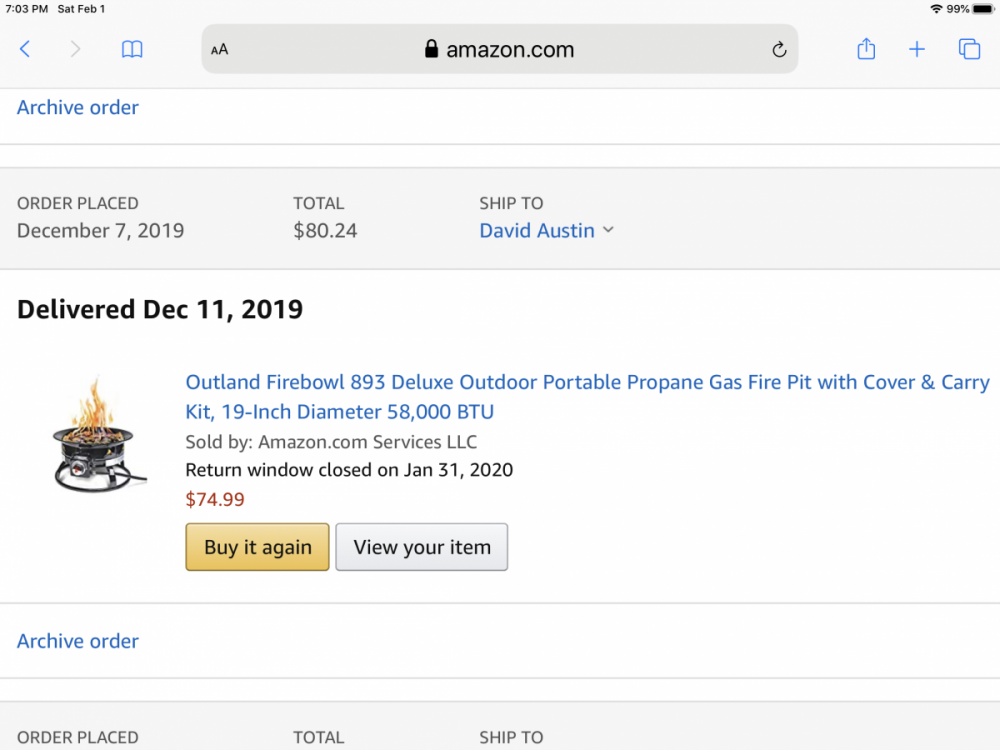Tap the amazon.com address field
The width and height of the screenshot is (1000, 750).
pos(510,50)
